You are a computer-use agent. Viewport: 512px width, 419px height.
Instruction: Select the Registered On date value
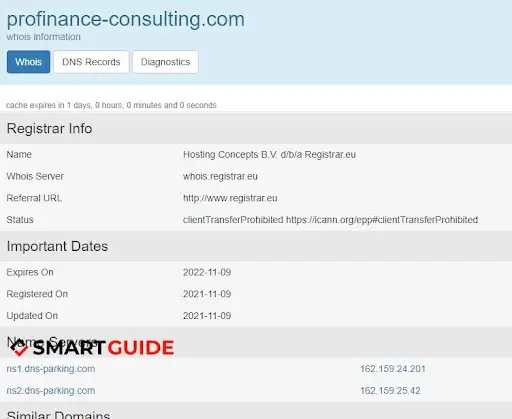207,294
